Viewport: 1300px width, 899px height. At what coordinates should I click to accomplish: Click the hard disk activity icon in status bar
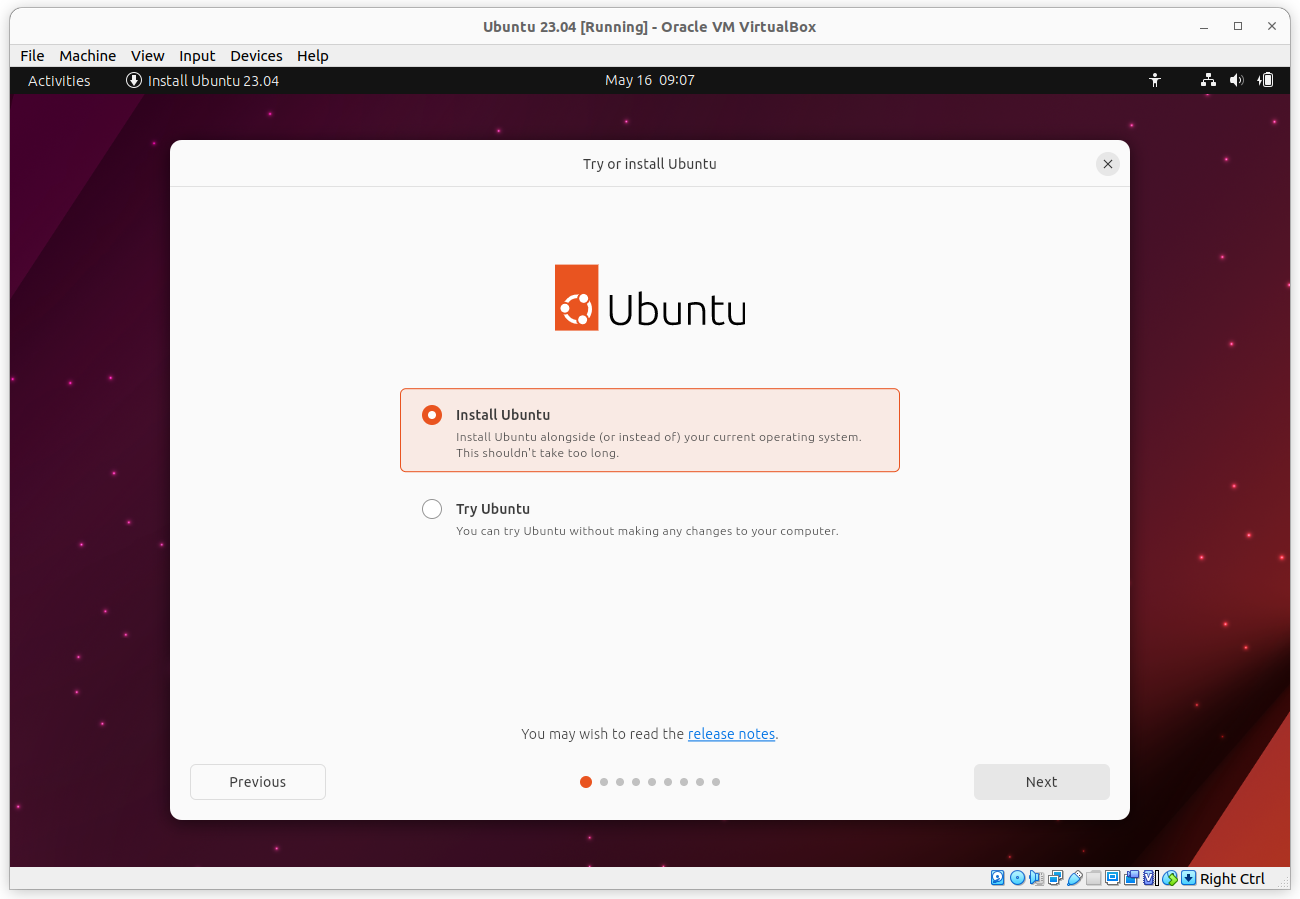tap(998, 878)
